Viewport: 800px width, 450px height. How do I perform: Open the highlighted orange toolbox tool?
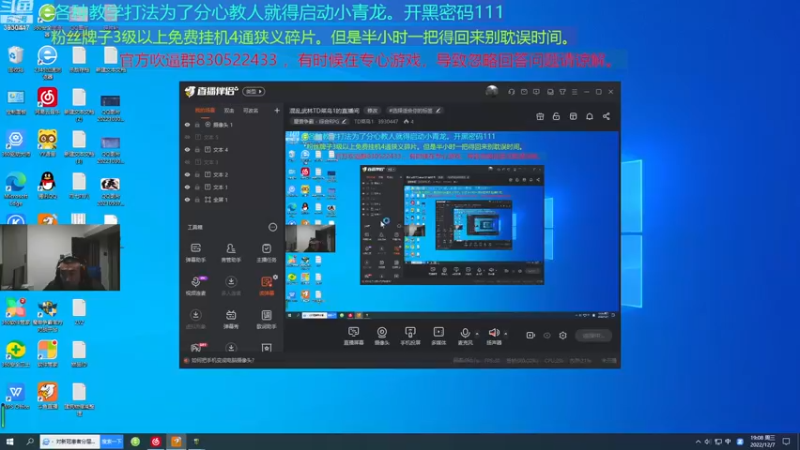pyautogui.click(x=266, y=286)
